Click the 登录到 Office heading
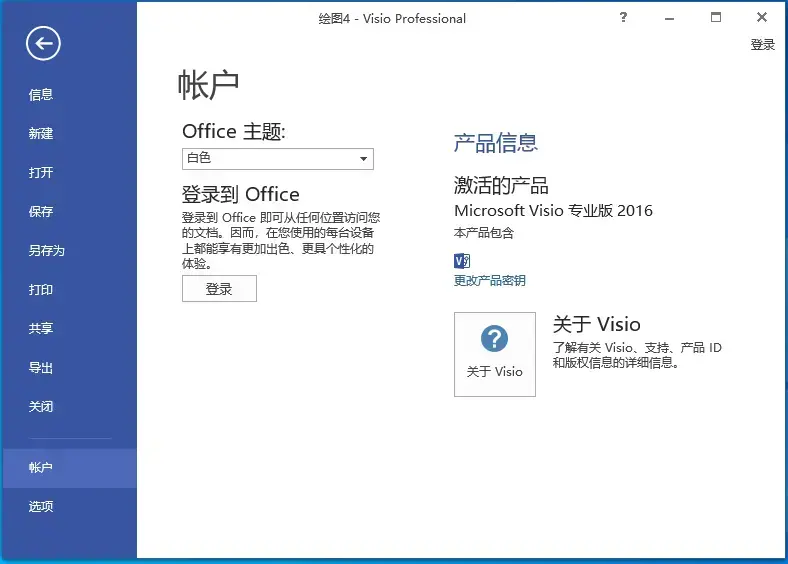Viewport: 788px width, 564px height. pos(241,194)
